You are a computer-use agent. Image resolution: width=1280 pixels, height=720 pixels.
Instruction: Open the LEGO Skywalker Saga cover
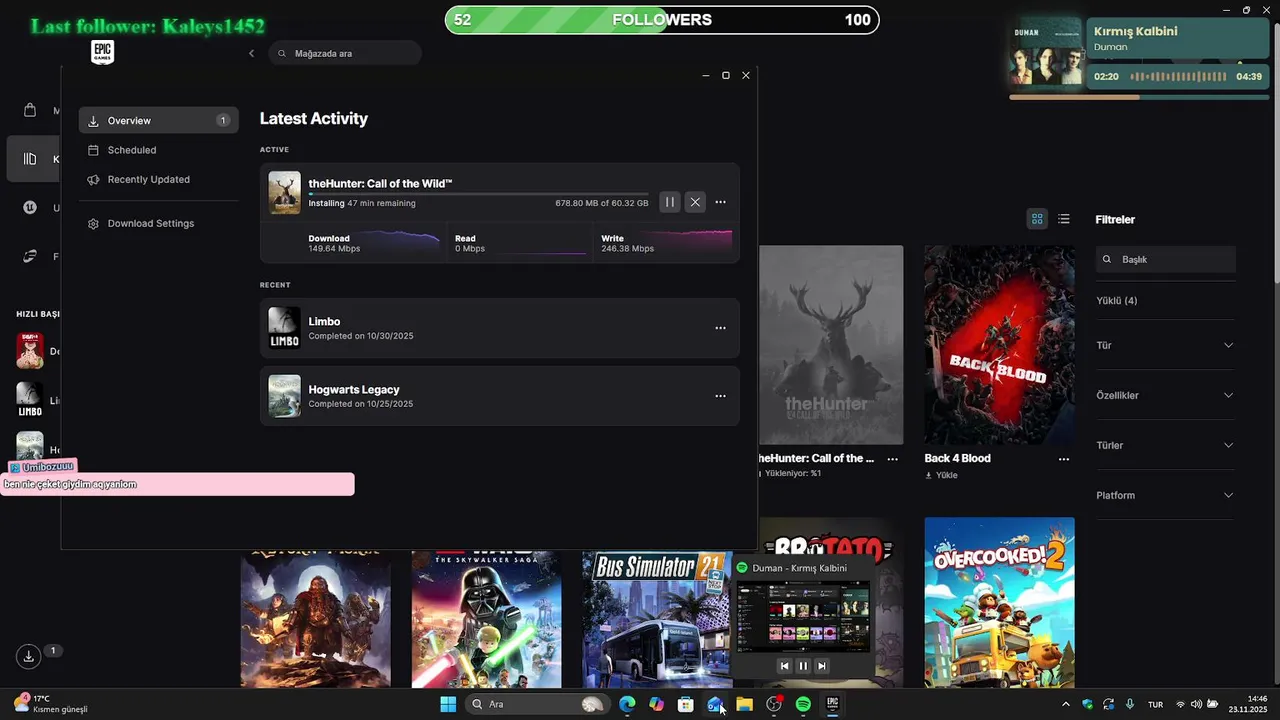click(x=486, y=620)
